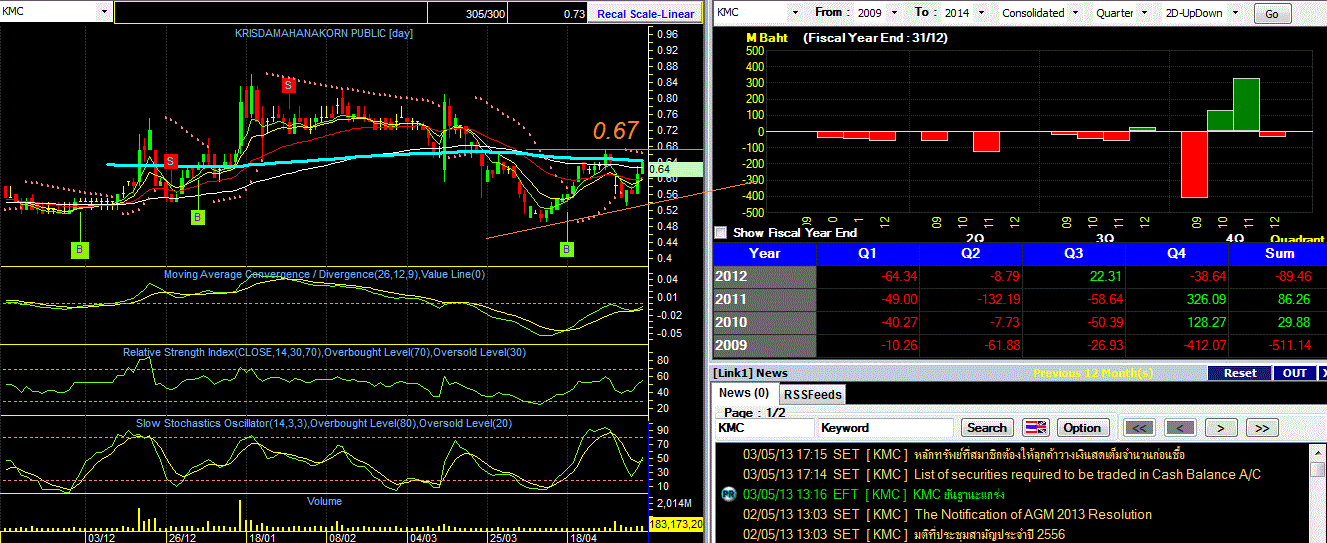Click the Q1 column header

point(868,254)
